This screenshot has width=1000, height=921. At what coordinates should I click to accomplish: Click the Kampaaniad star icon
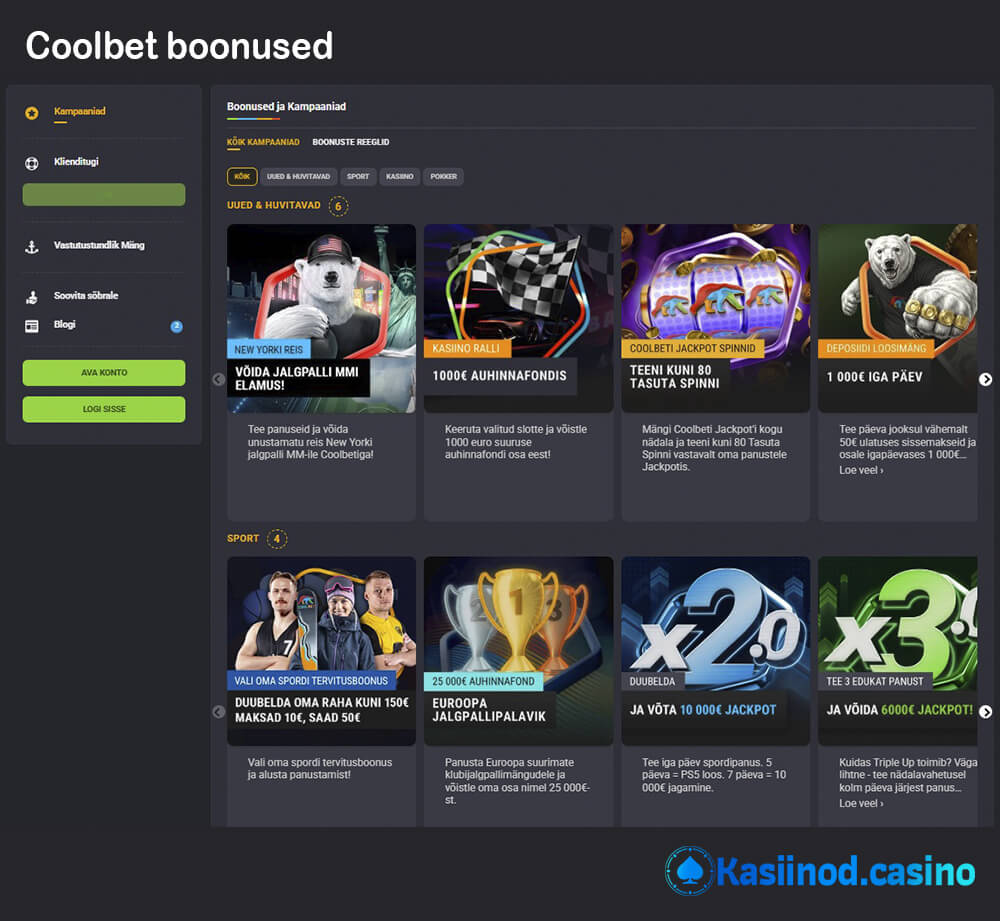coord(32,113)
